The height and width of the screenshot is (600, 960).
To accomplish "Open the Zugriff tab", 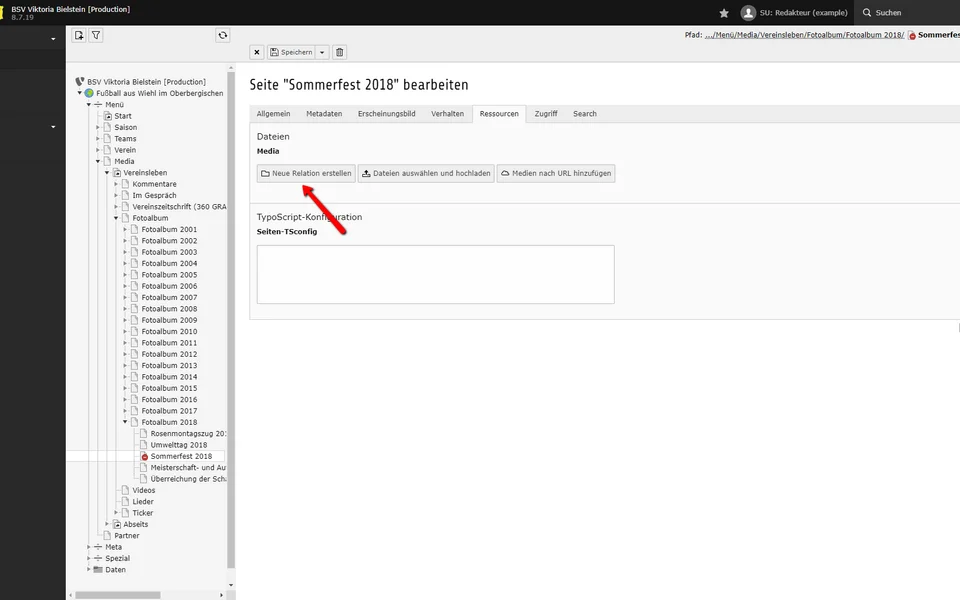I will pos(546,114).
